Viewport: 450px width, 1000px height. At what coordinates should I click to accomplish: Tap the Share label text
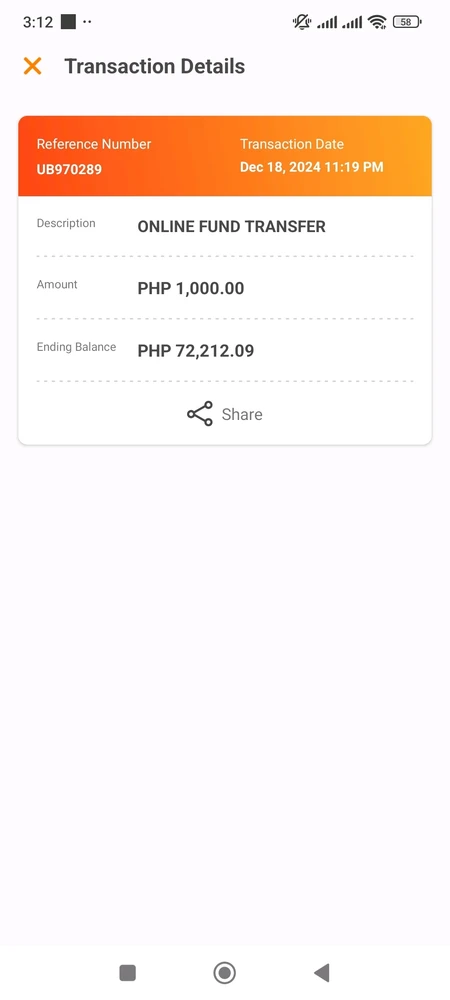pyautogui.click(x=242, y=415)
